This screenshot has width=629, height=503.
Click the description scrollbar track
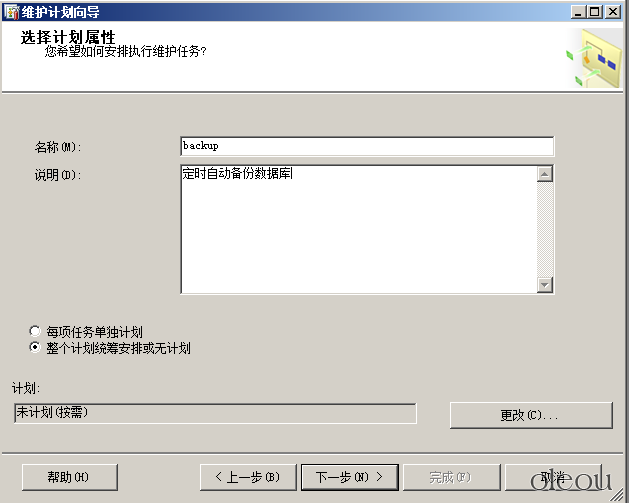tap(545, 229)
